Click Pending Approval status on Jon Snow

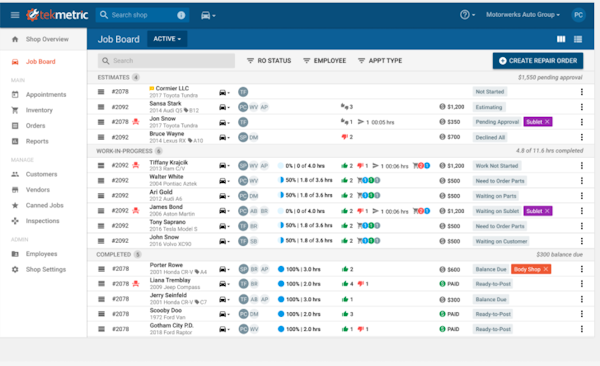[x=497, y=122]
